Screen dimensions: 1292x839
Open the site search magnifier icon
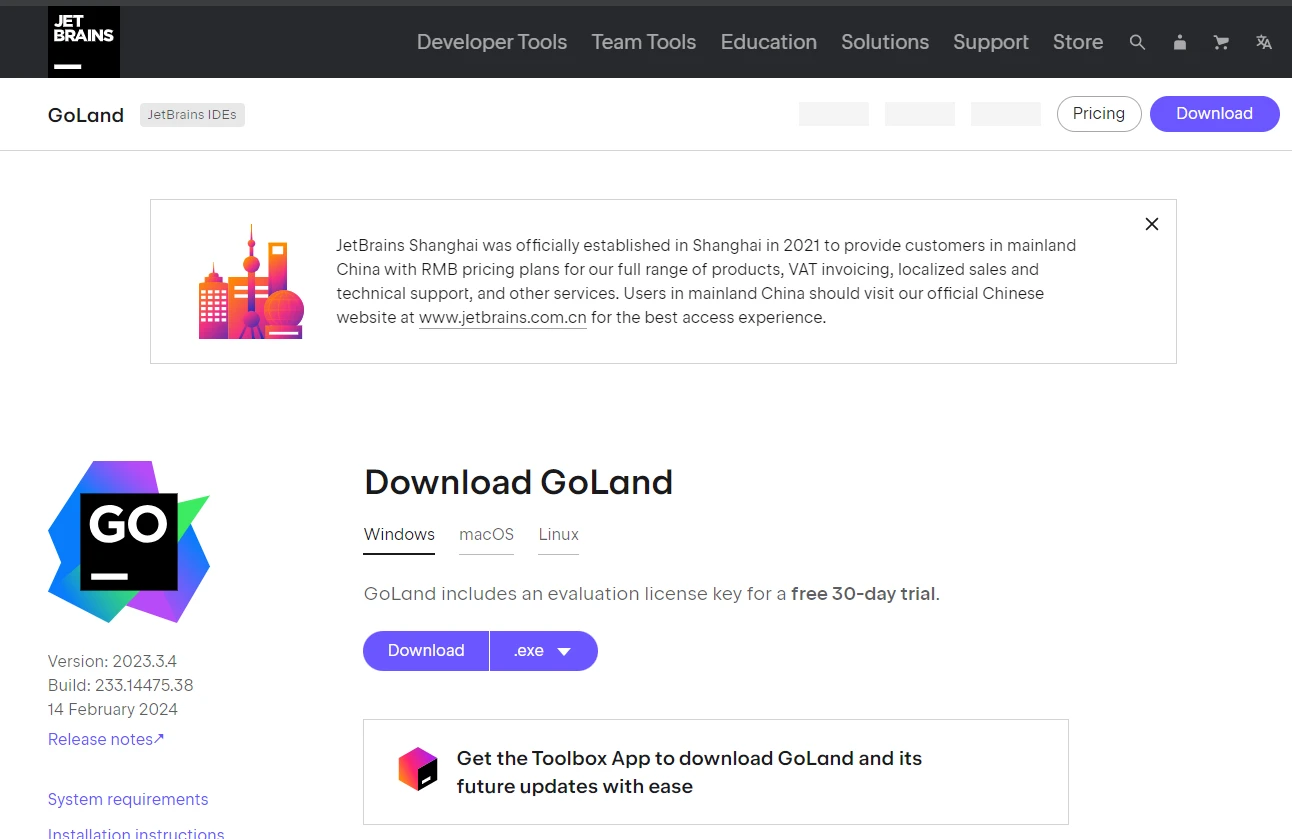tap(1137, 42)
